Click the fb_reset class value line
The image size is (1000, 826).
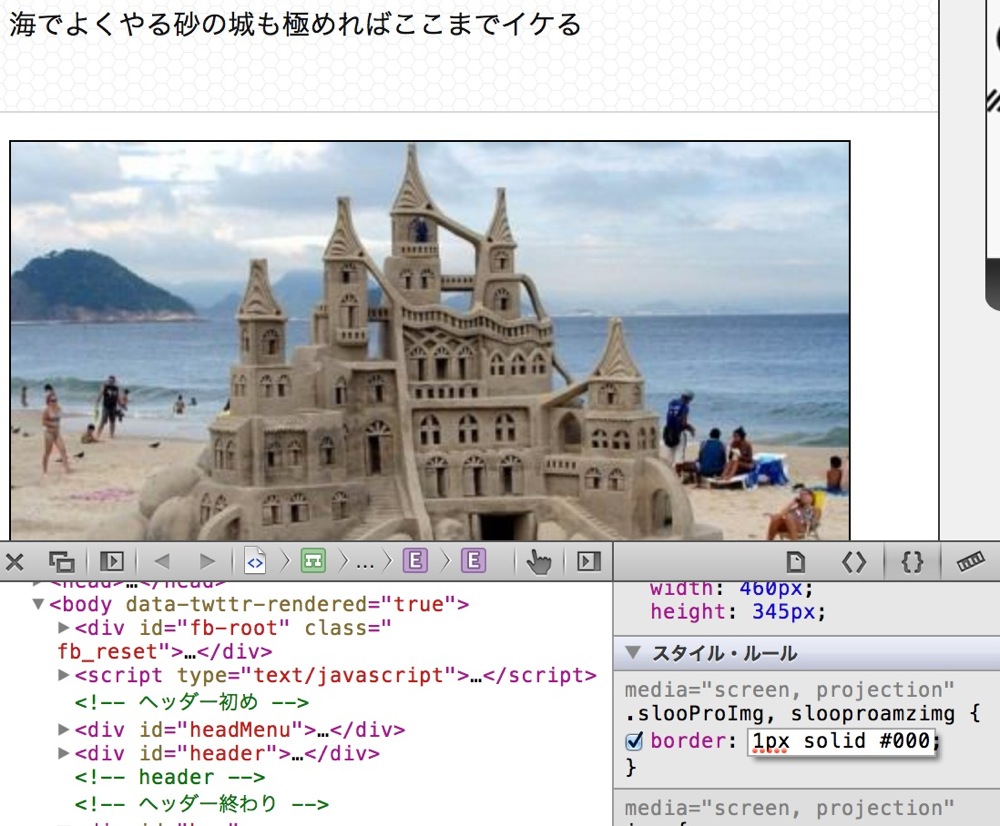pyautogui.click(x=165, y=652)
